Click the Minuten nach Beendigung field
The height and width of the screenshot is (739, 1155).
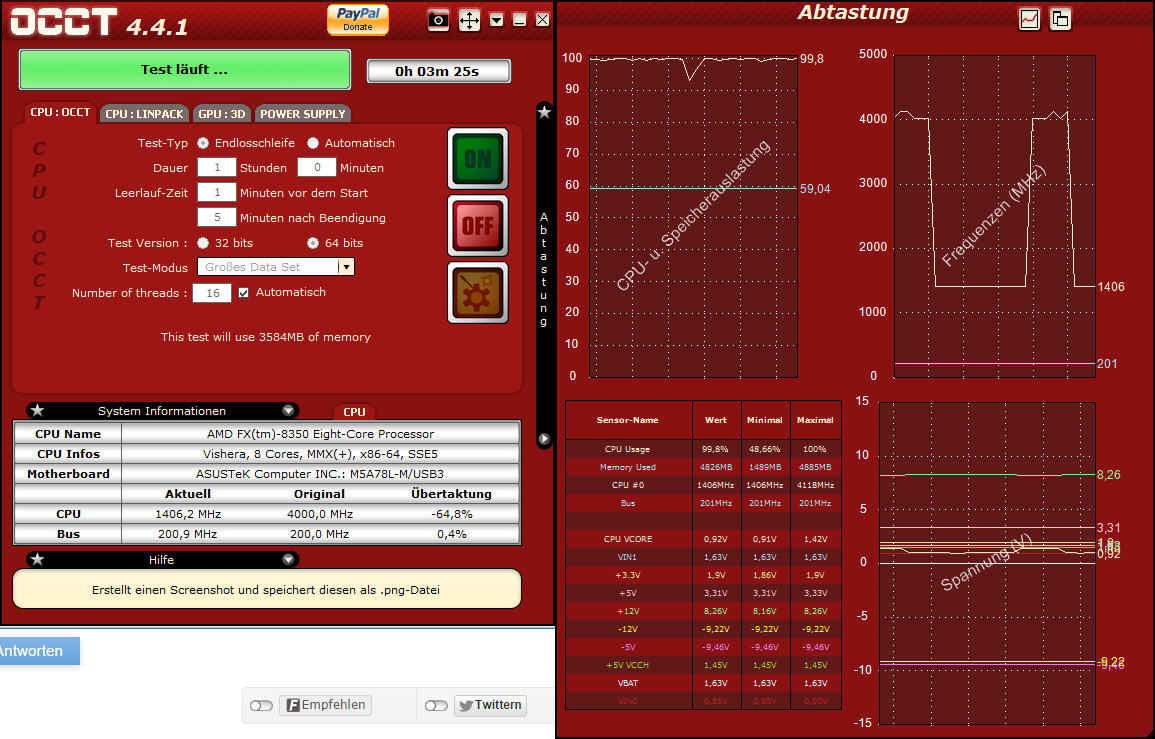(x=217, y=217)
